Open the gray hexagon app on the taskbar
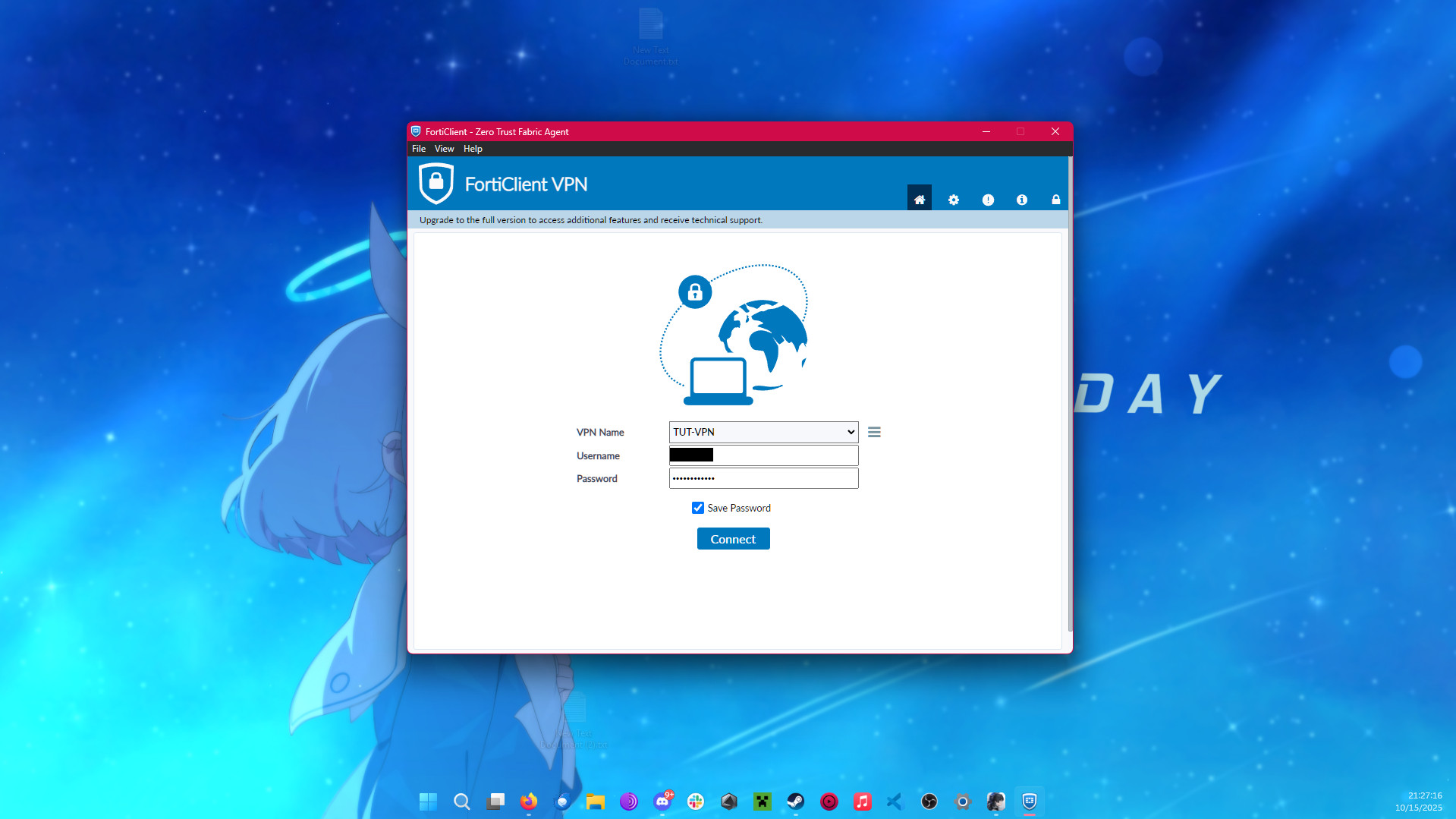The image size is (1456, 819). 729,802
